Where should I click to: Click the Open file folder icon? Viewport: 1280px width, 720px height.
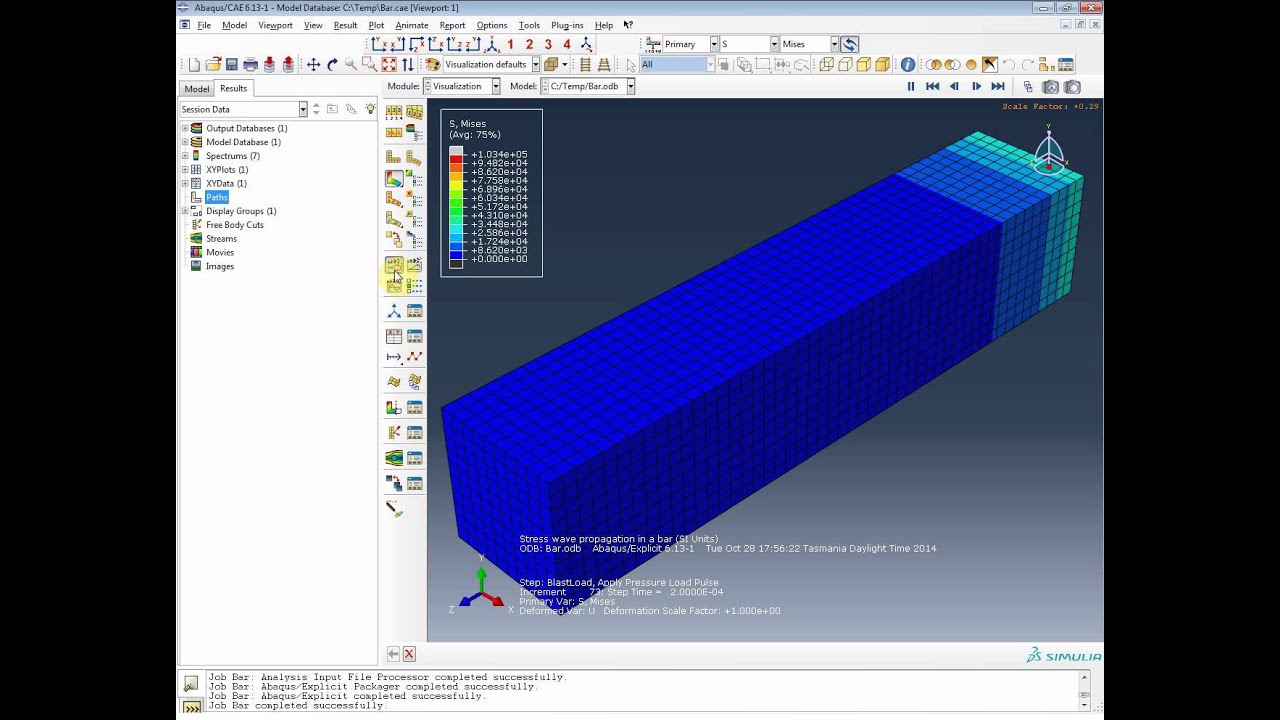pyautogui.click(x=213, y=65)
